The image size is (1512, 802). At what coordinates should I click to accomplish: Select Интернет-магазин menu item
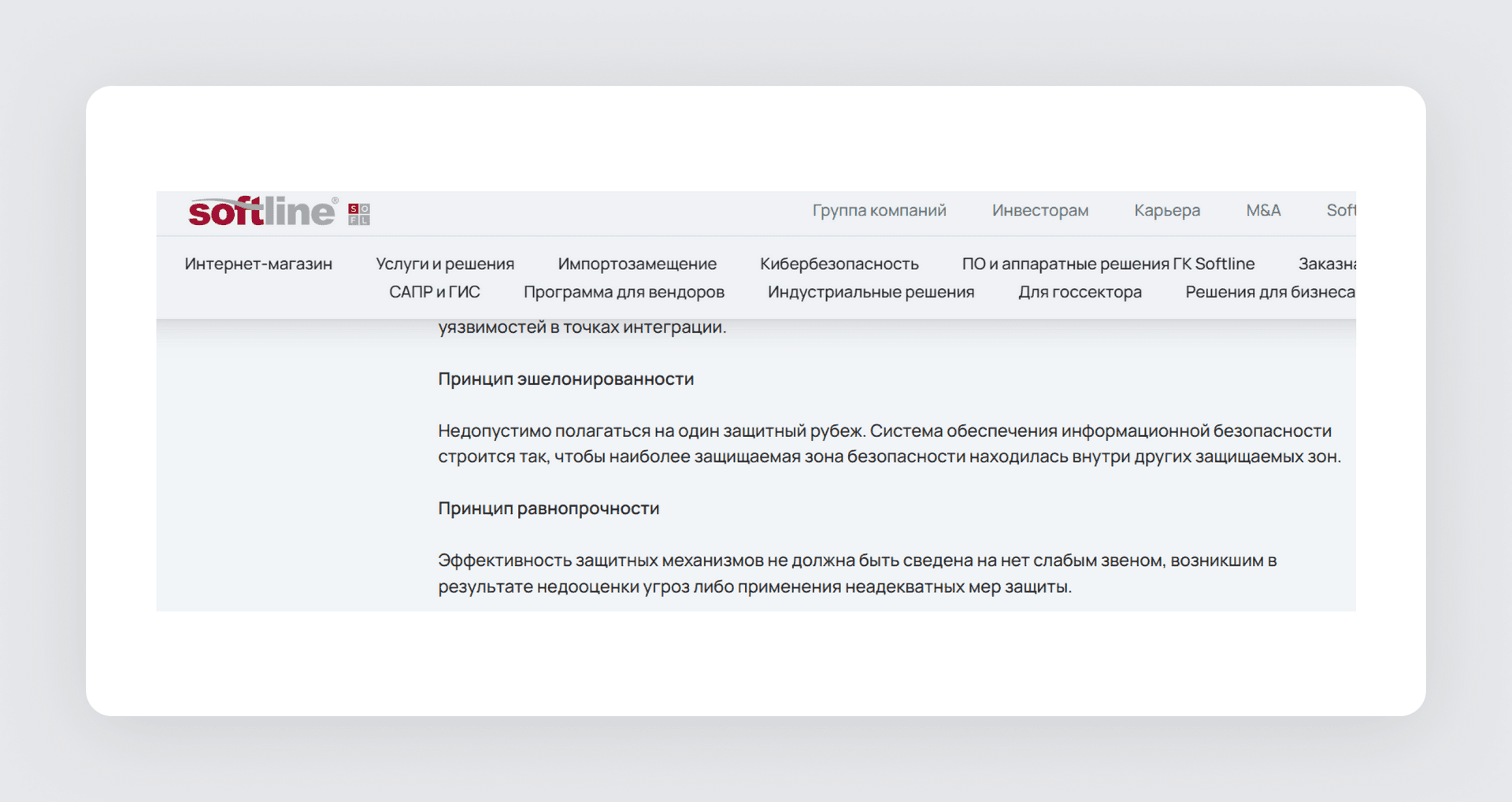258,264
